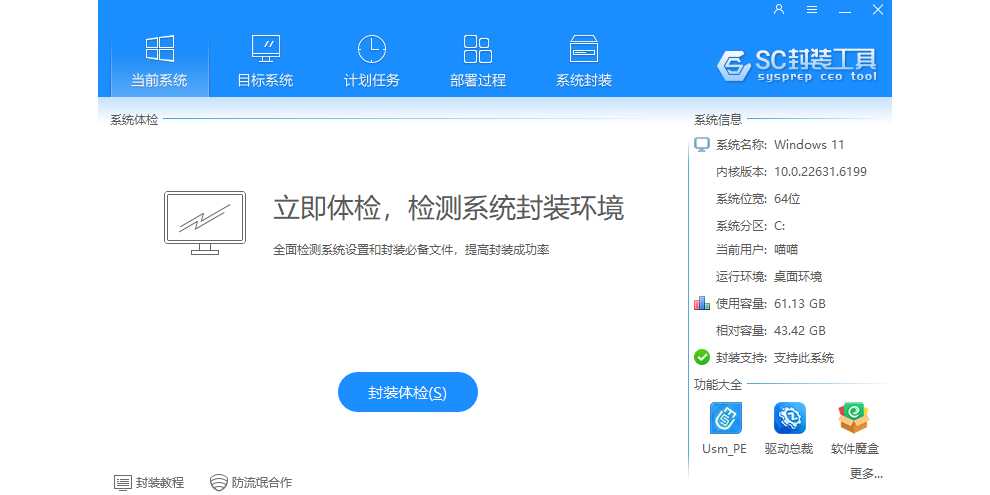Open the 计划任务 tab

pyautogui.click(x=371, y=62)
